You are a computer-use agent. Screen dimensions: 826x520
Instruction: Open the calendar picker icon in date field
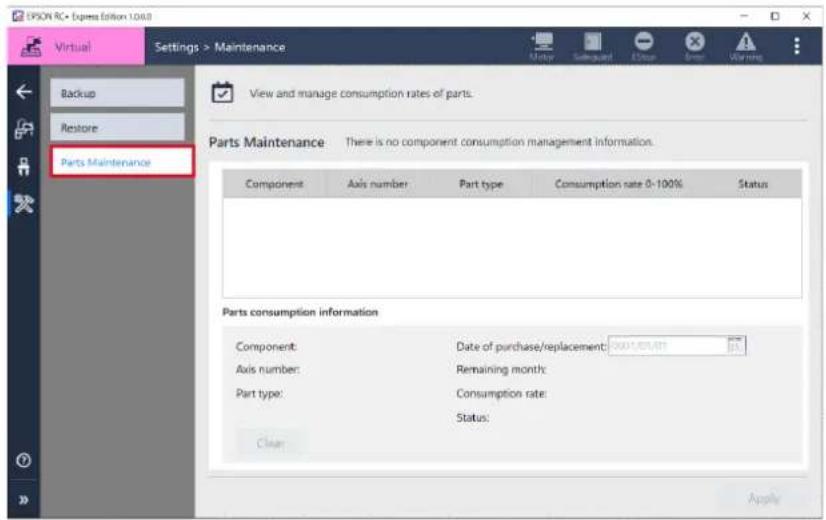tap(735, 346)
